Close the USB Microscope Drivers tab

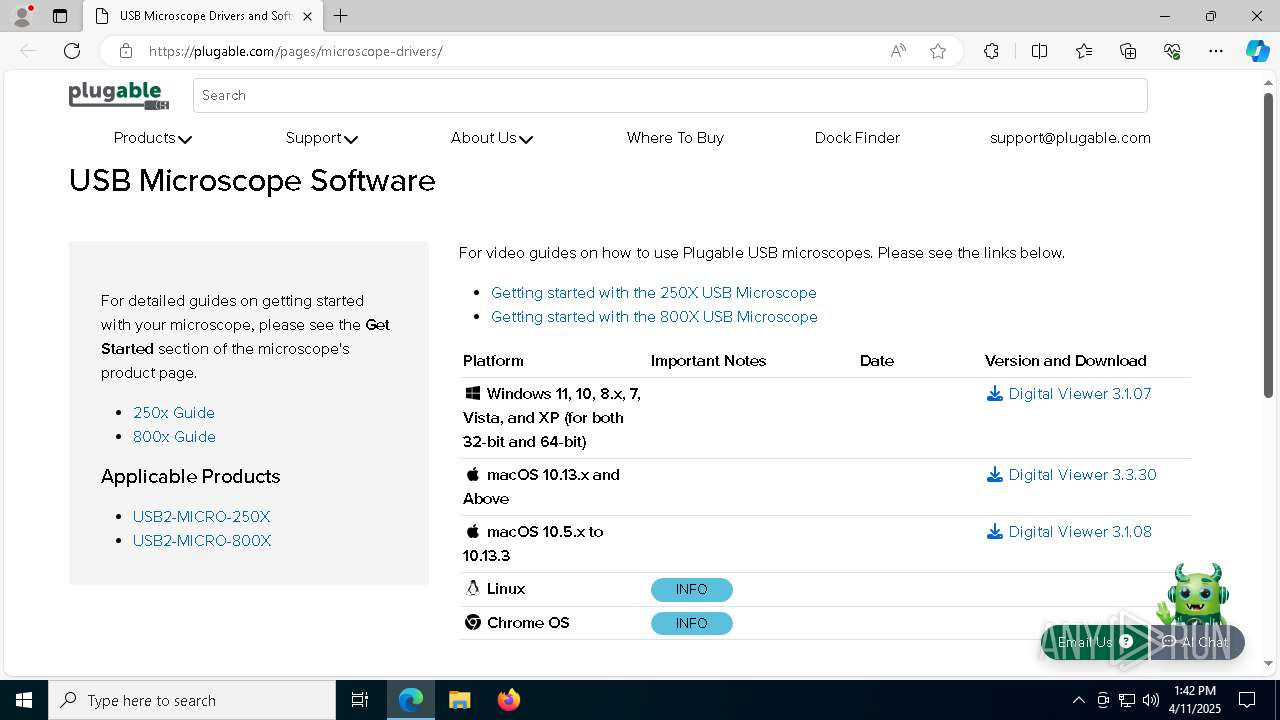point(308,16)
